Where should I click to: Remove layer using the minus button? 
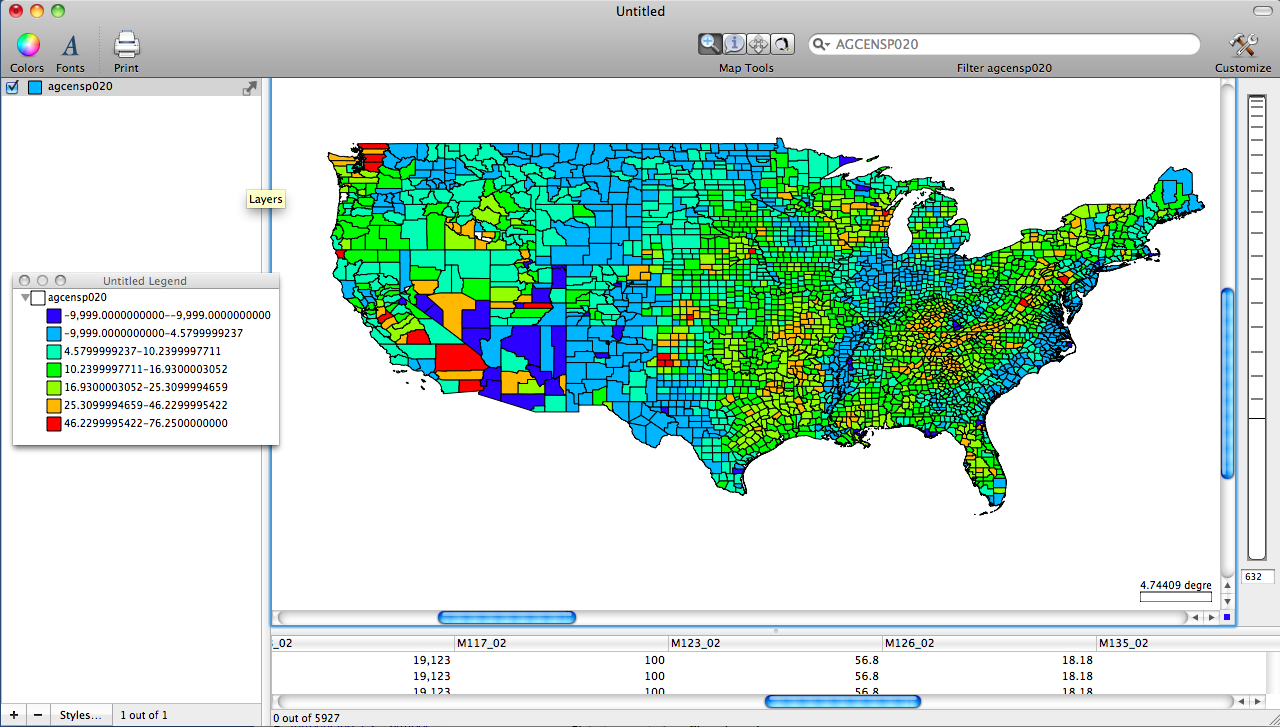coord(38,715)
